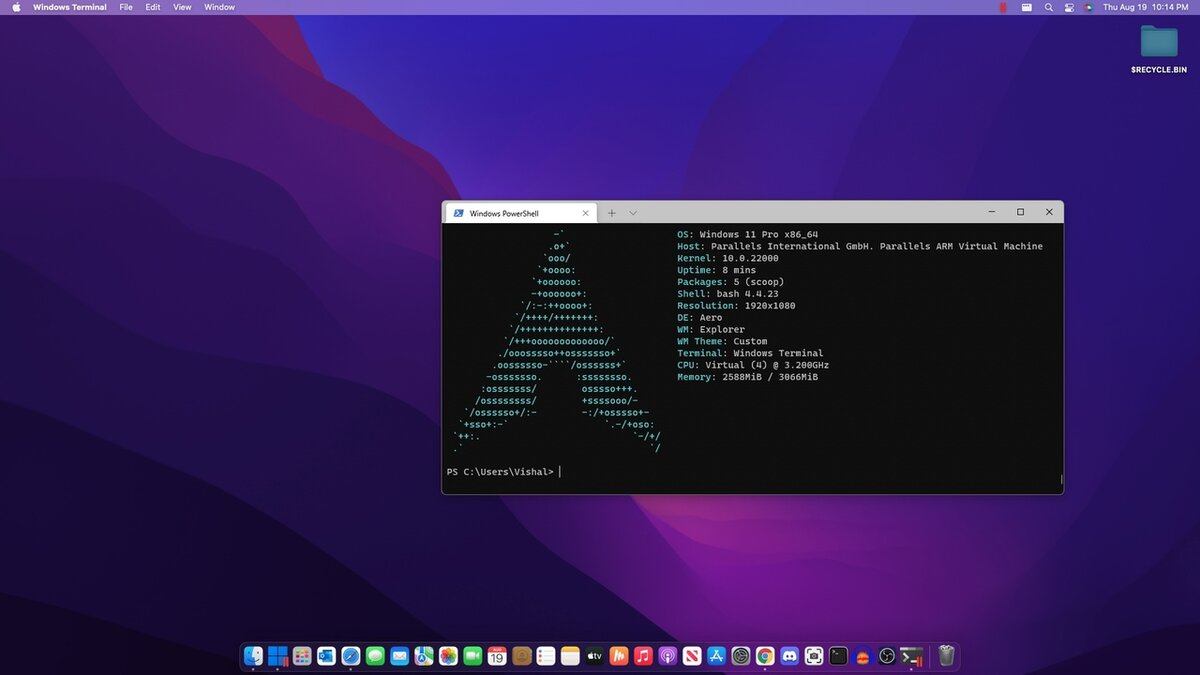Open Launchpad from the Dock
Image resolution: width=1200 pixels, height=675 pixels.
pyautogui.click(x=302, y=656)
